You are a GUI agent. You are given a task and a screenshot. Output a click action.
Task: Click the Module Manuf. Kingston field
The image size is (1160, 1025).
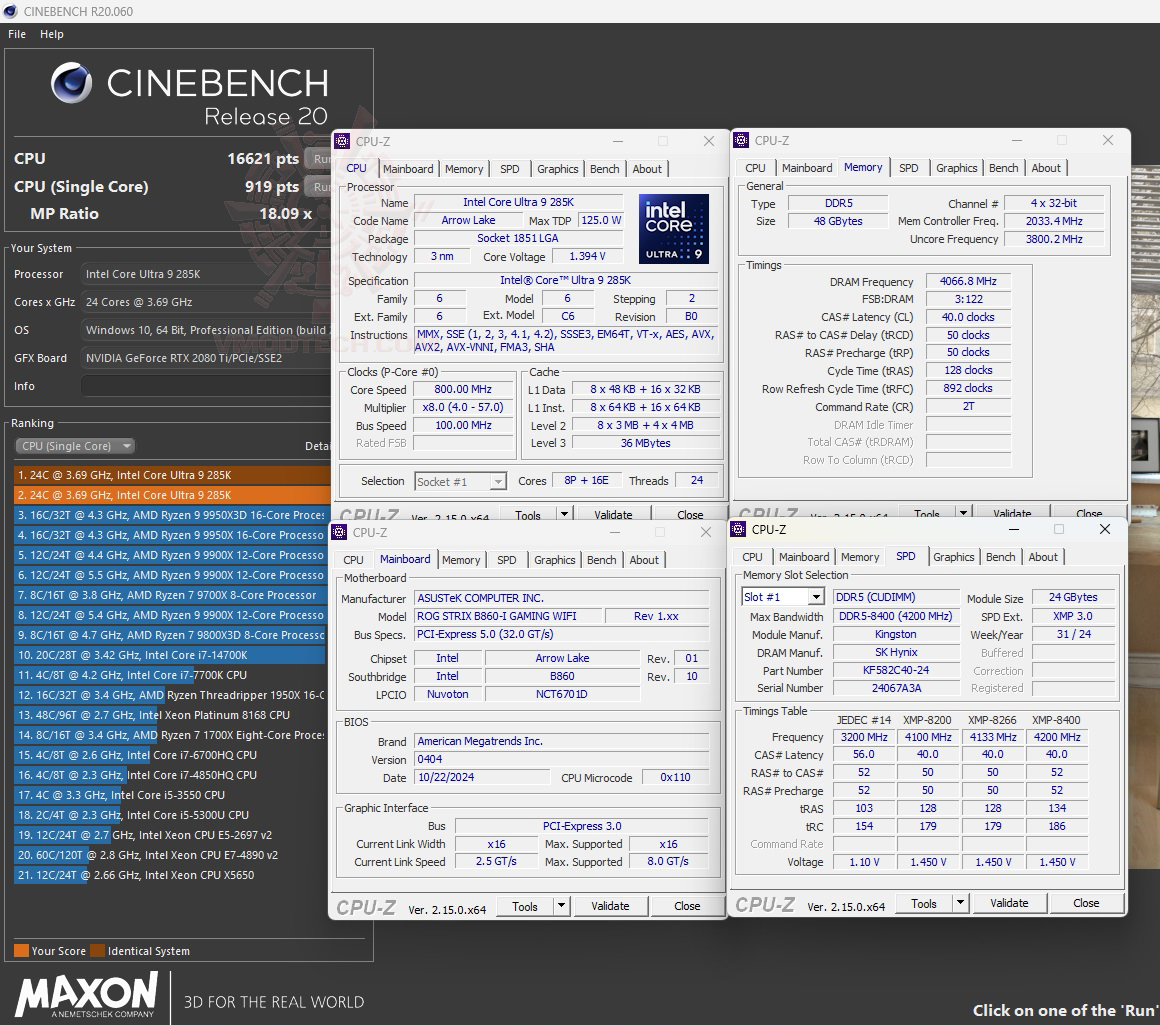point(896,634)
